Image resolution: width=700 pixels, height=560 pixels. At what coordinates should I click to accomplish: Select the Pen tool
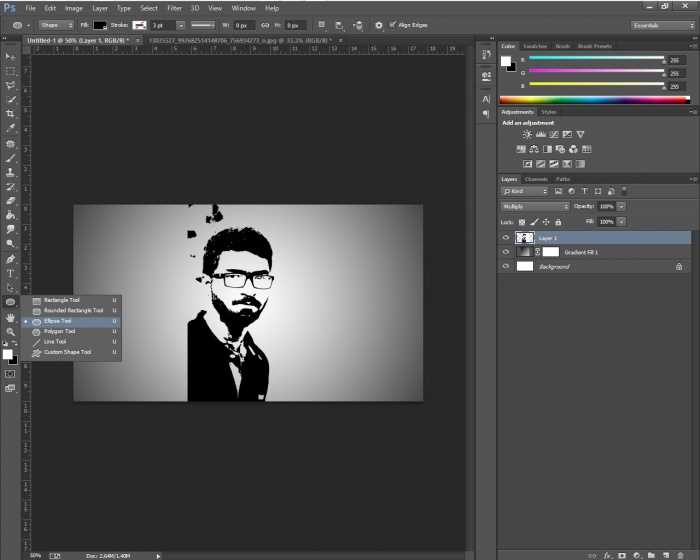tap(11, 258)
